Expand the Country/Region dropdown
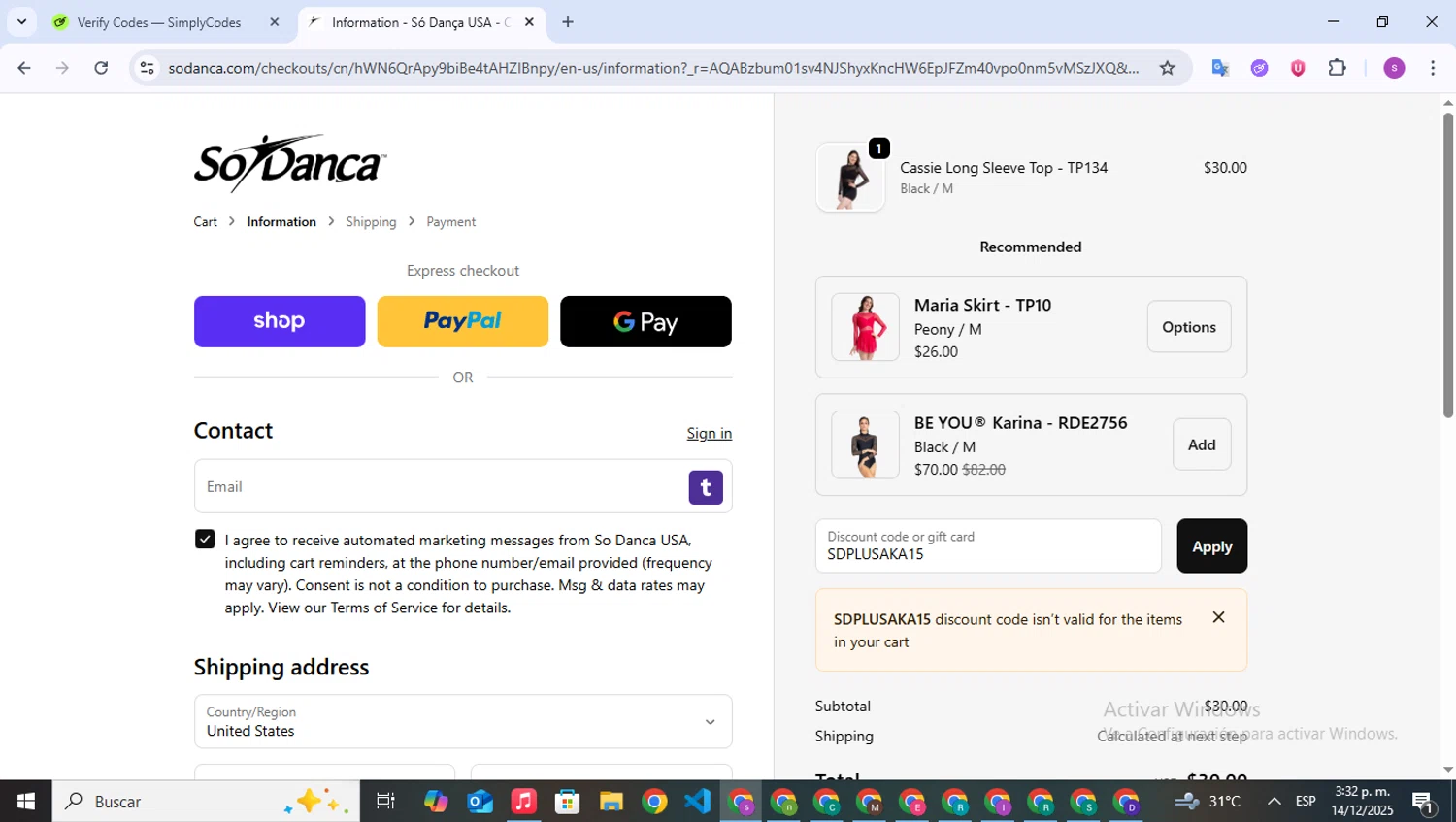The width and height of the screenshot is (1456, 822). click(463, 721)
